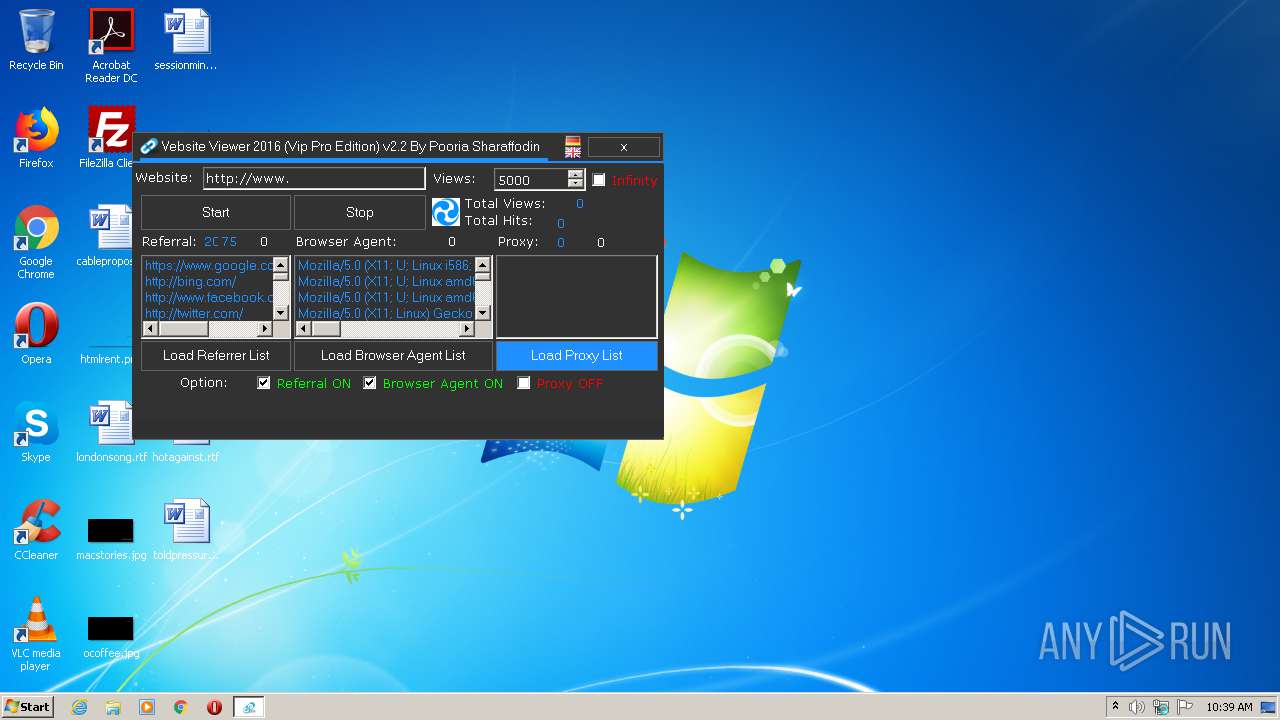Open Recycle Bin on desktop
This screenshot has height=720, width=1280.
coord(36,41)
